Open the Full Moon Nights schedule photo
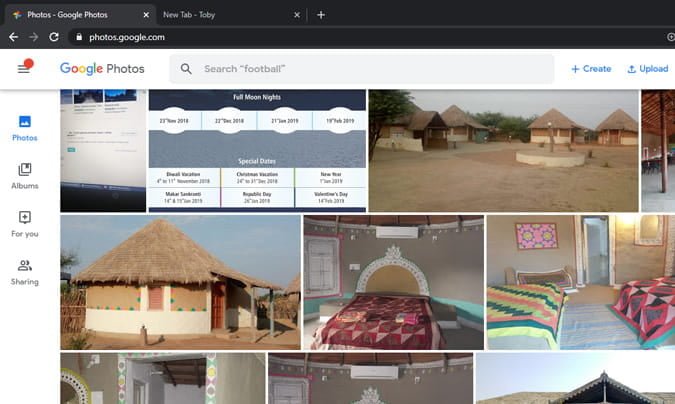The image size is (675, 404). coord(257,150)
